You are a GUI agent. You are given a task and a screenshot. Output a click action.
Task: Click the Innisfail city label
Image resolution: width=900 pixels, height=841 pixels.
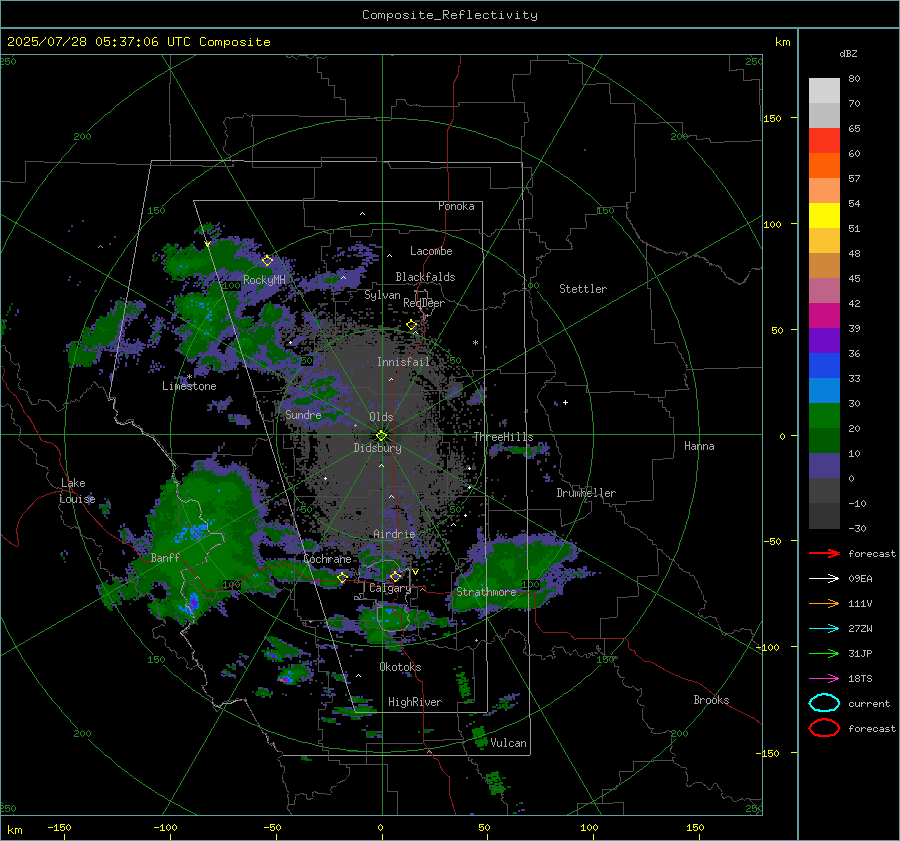click(x=403, y=362)
